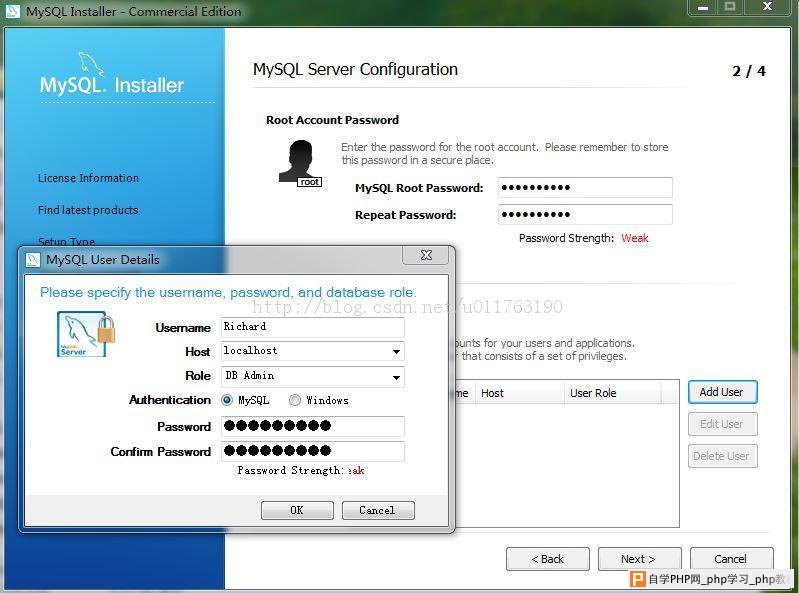The image size is (799, 593).
Task: Click the 2 / 4 step indicator
Action: point(749,71)
